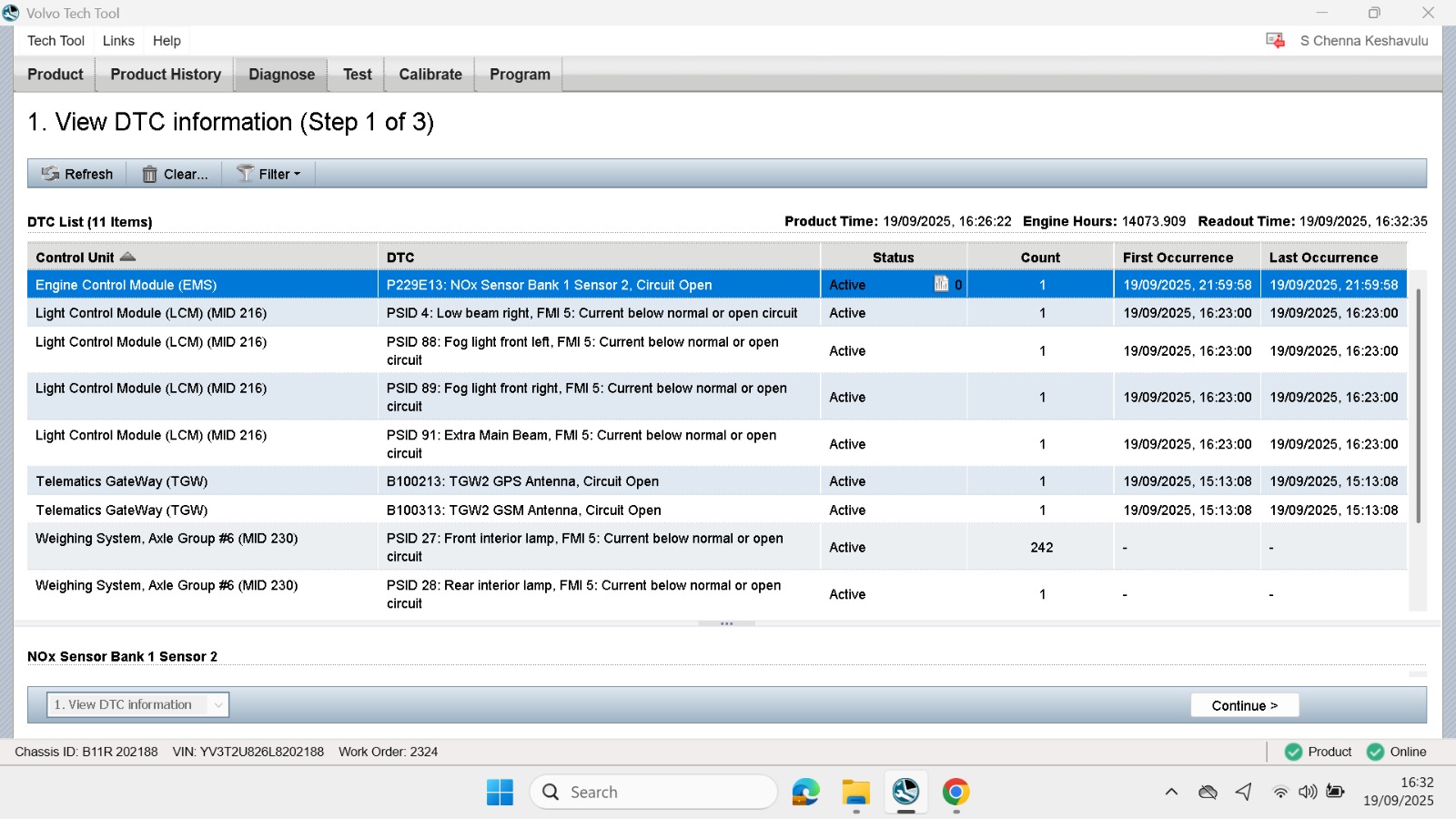Switch to the Program tab

click(x=520, y=75)
